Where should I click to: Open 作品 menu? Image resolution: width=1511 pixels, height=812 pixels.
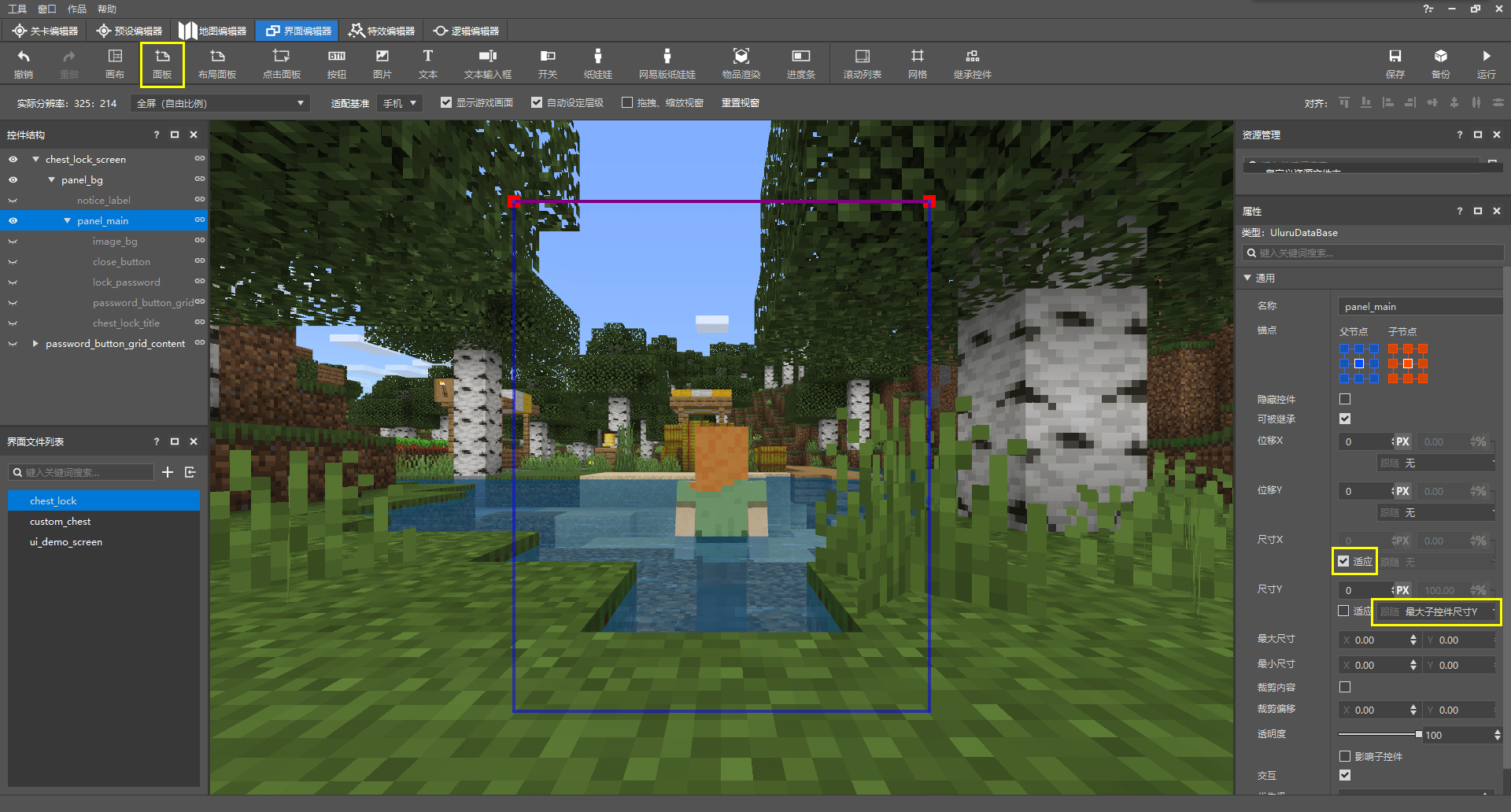77,9
